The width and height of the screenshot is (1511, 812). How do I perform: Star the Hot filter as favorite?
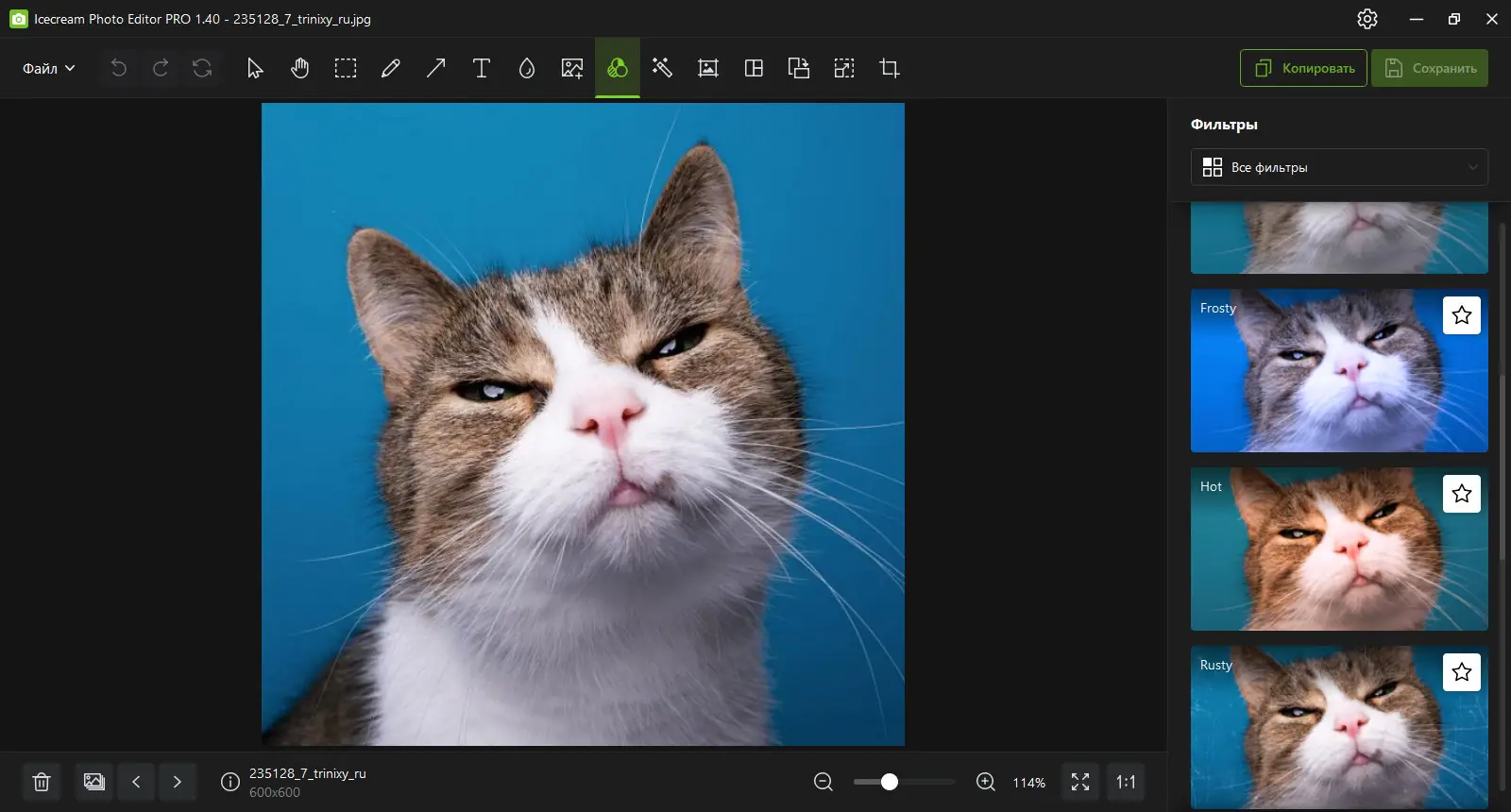tap(1461, 494)
